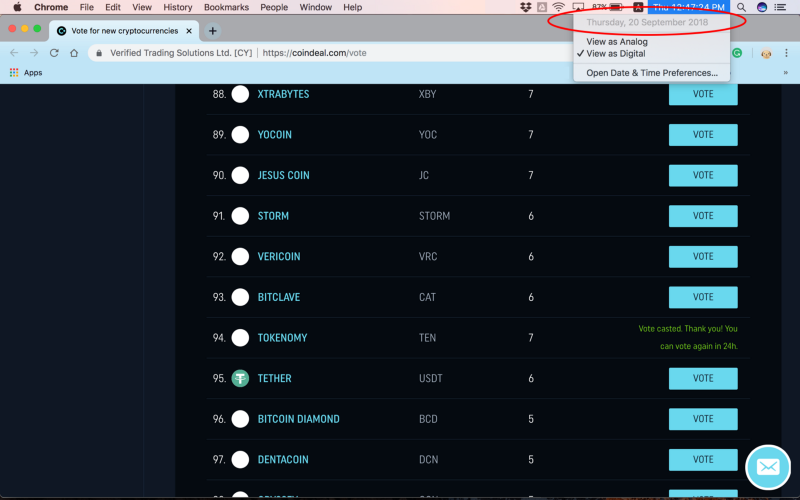This screenshot has width=800, height=500.
Task: Launch Siri from the menu bar
Action: [762, 7]
